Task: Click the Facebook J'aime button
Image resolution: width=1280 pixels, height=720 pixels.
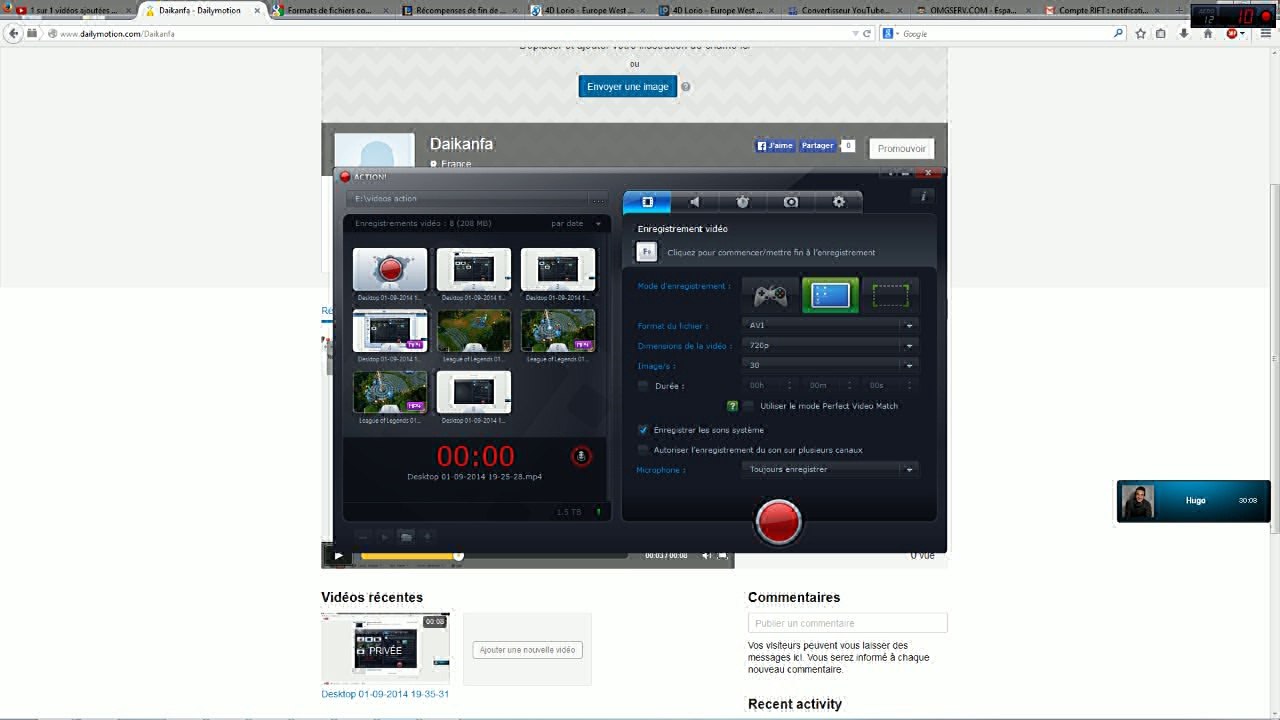Action: [x=775, y=146]
